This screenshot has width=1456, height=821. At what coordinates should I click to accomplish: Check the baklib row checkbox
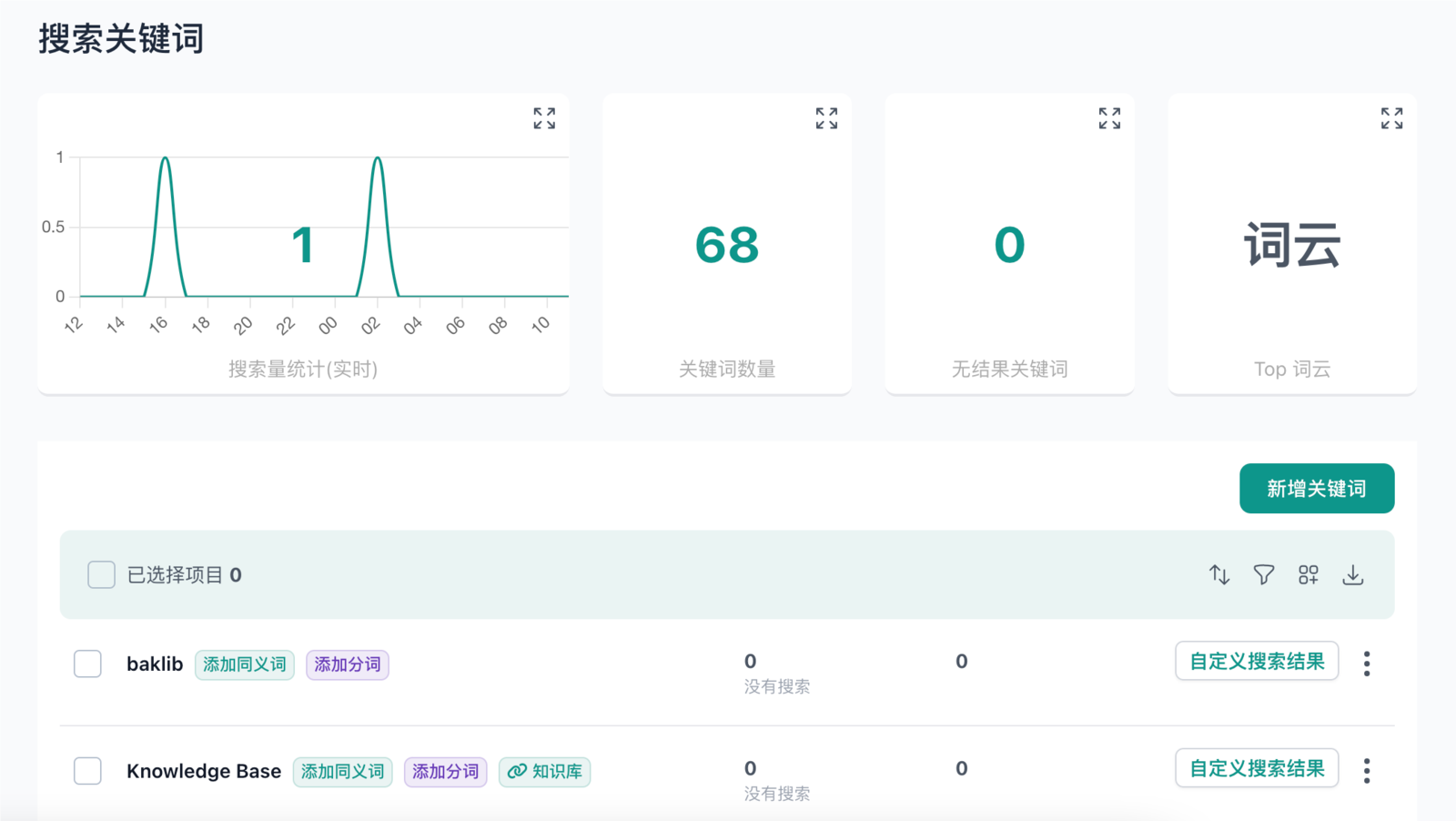(x=87, y=664)
